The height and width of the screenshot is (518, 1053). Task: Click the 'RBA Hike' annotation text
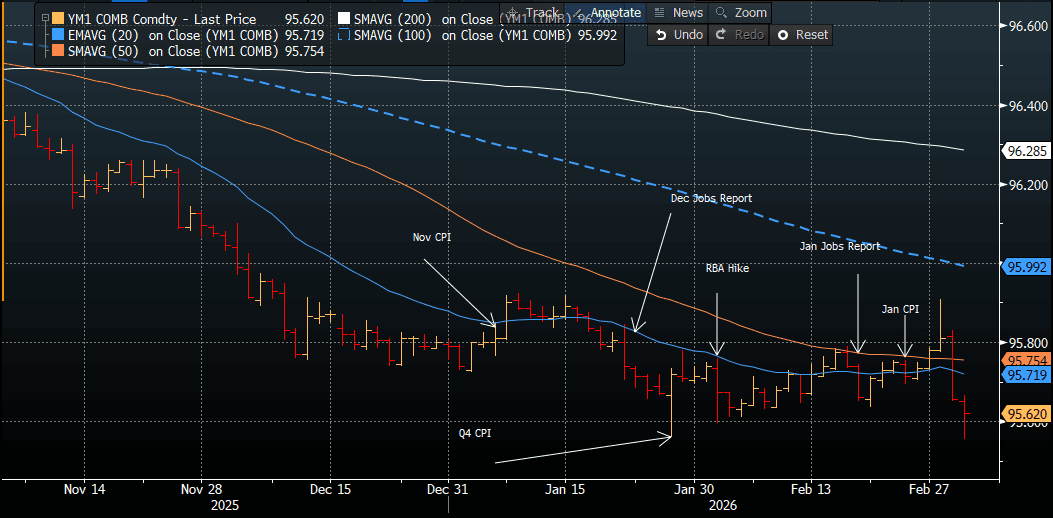[725, 268]
